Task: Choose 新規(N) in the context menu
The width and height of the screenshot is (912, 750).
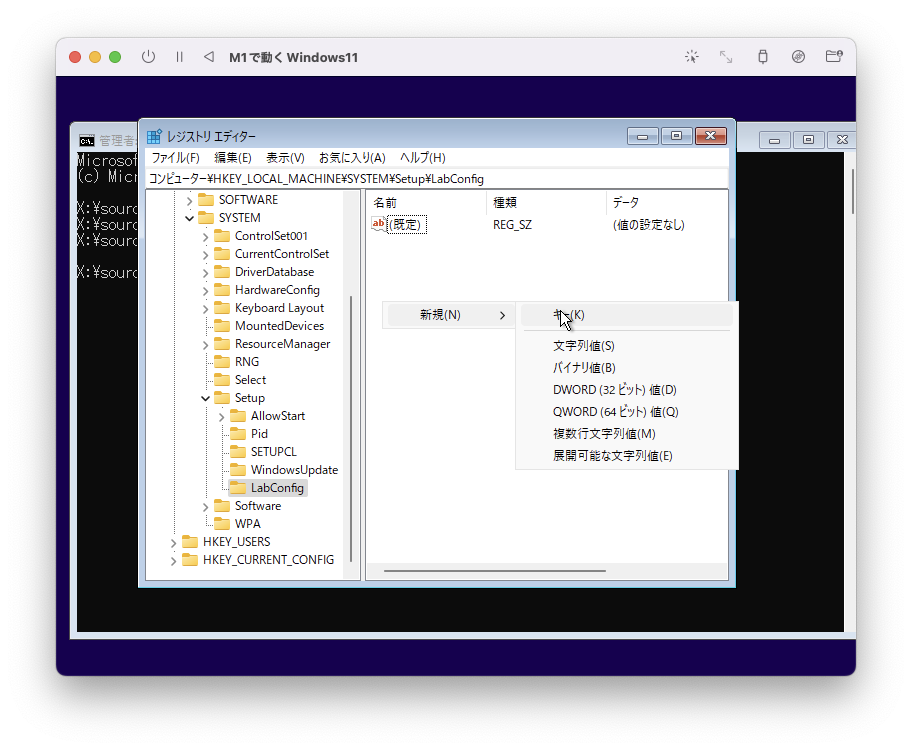Action: click(448, 315)
